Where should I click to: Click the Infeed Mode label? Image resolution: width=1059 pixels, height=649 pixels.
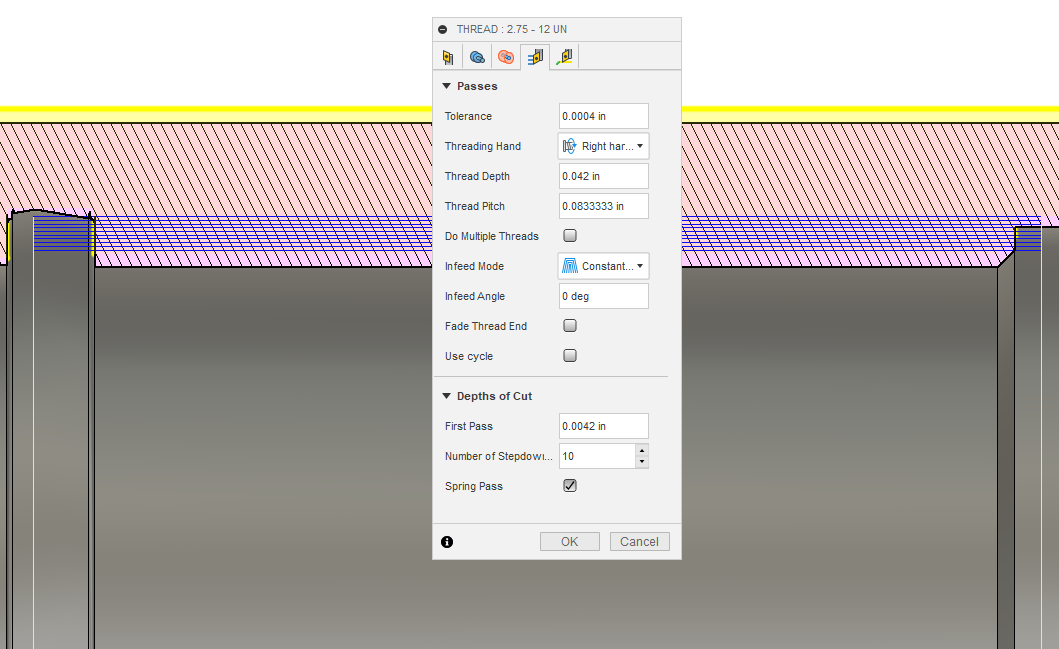(x=474, y=266)
